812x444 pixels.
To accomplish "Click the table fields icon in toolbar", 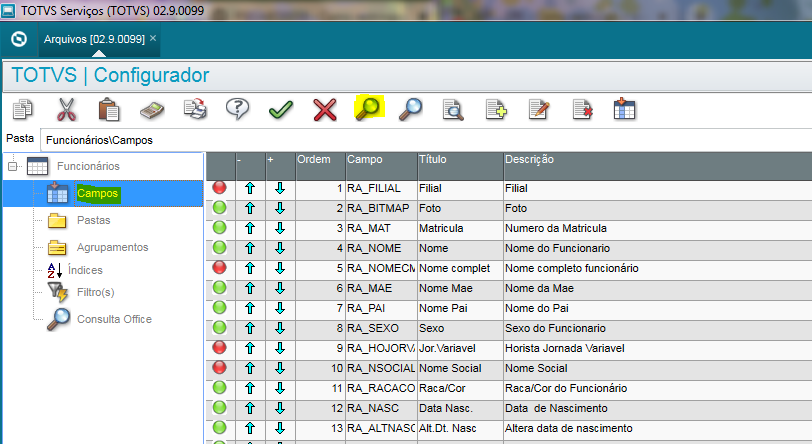I will (x=624, y=109).
